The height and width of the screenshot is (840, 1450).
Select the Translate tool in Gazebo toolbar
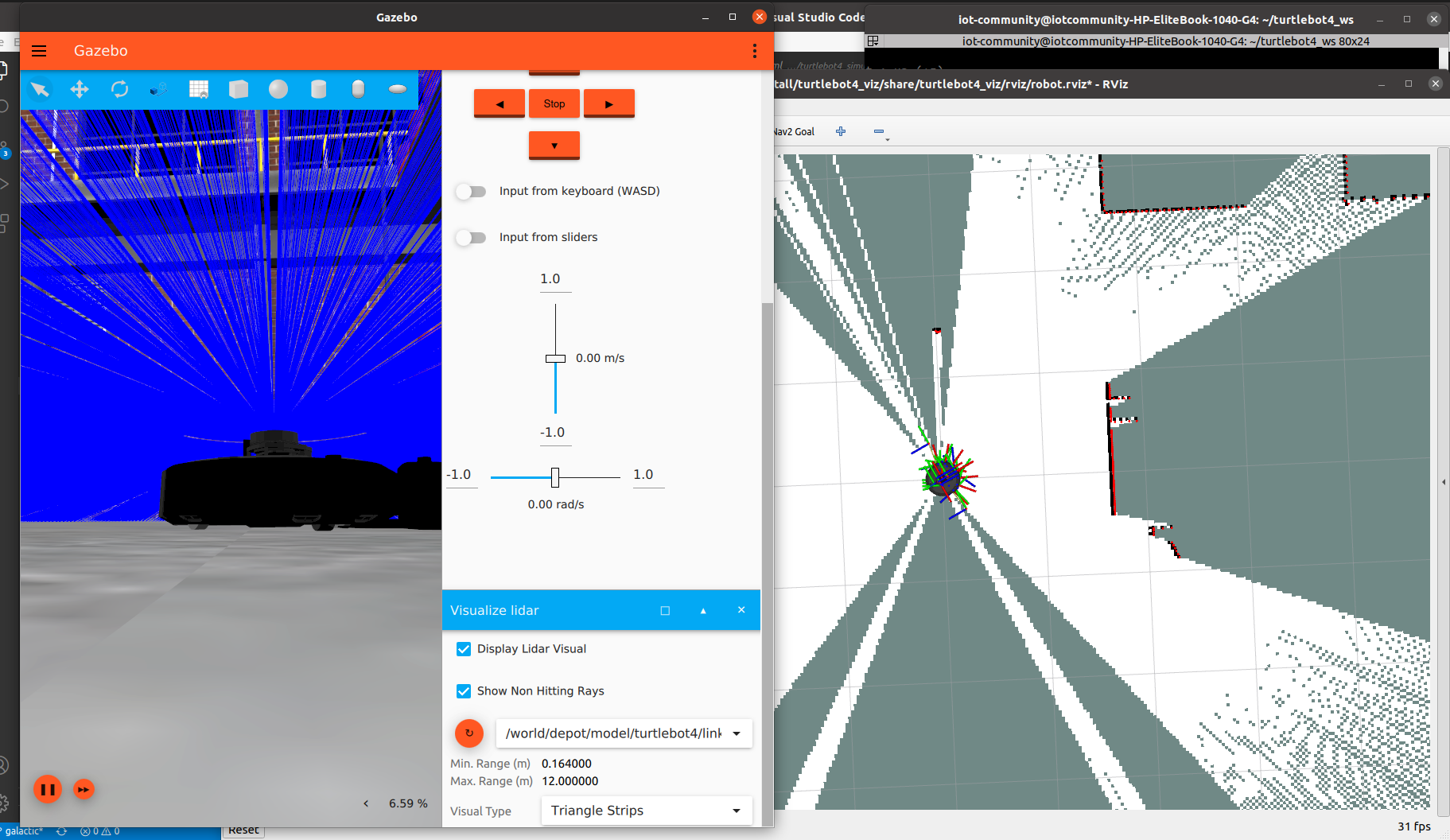(80, 89)
